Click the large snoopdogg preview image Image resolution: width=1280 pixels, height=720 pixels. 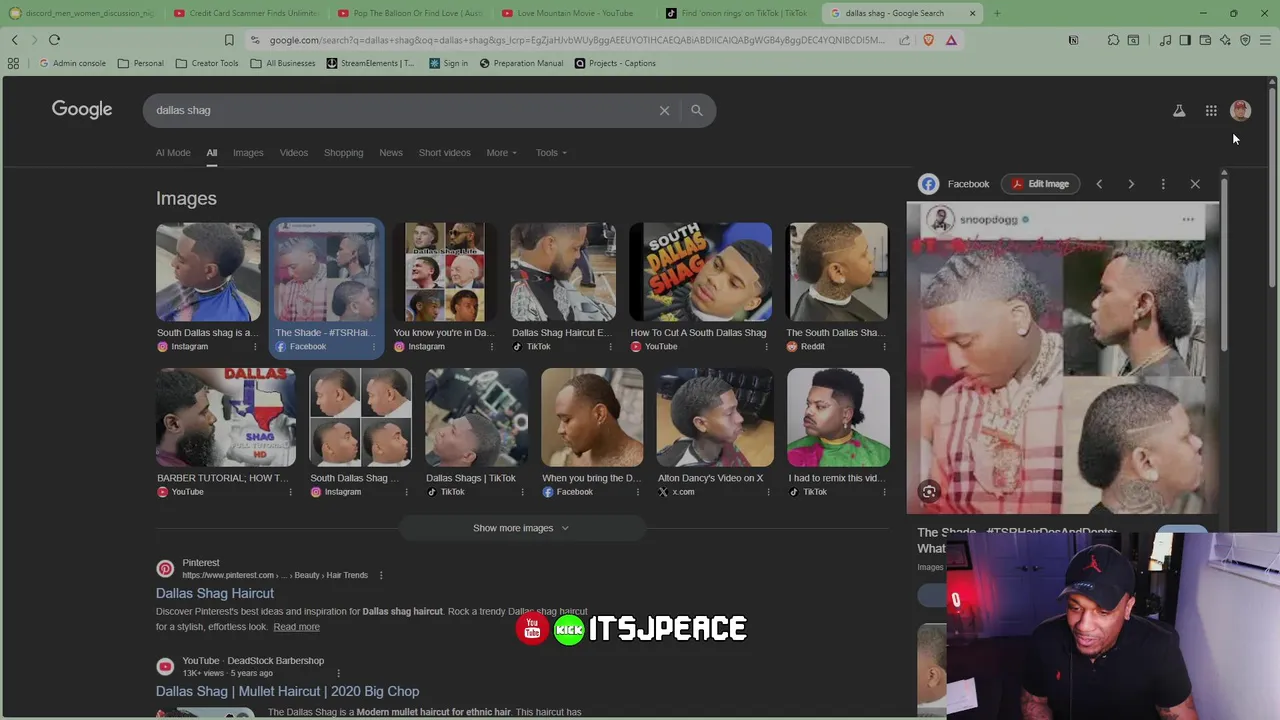tap(1062, 358)
